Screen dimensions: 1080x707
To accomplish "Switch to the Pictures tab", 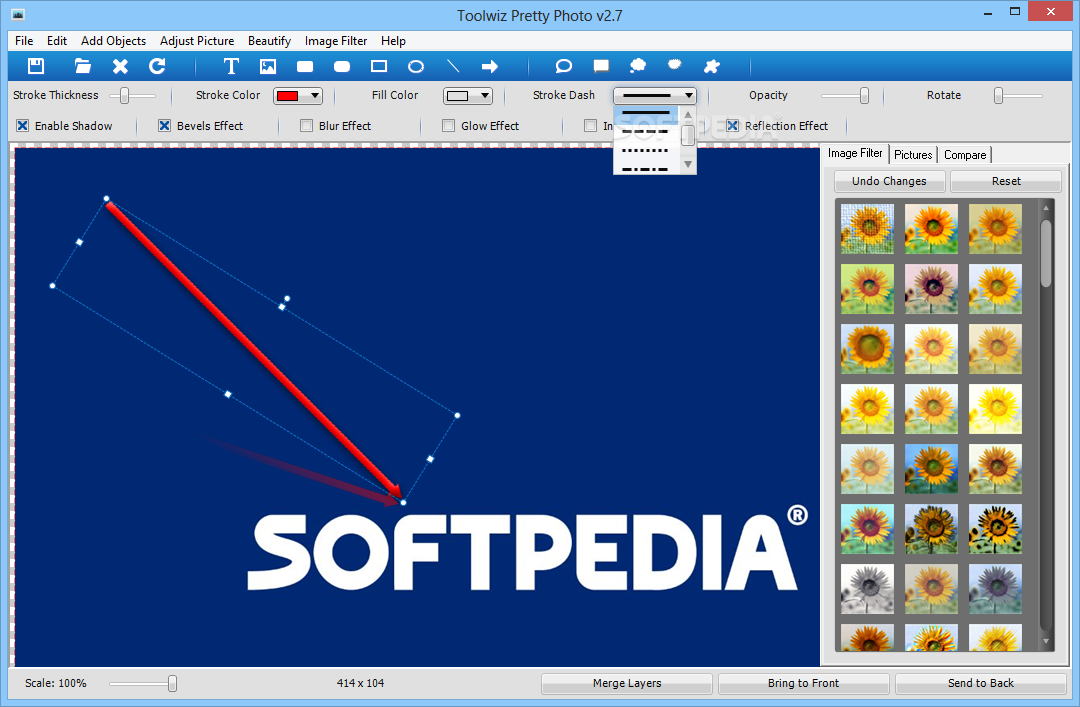I will point(913,155).
